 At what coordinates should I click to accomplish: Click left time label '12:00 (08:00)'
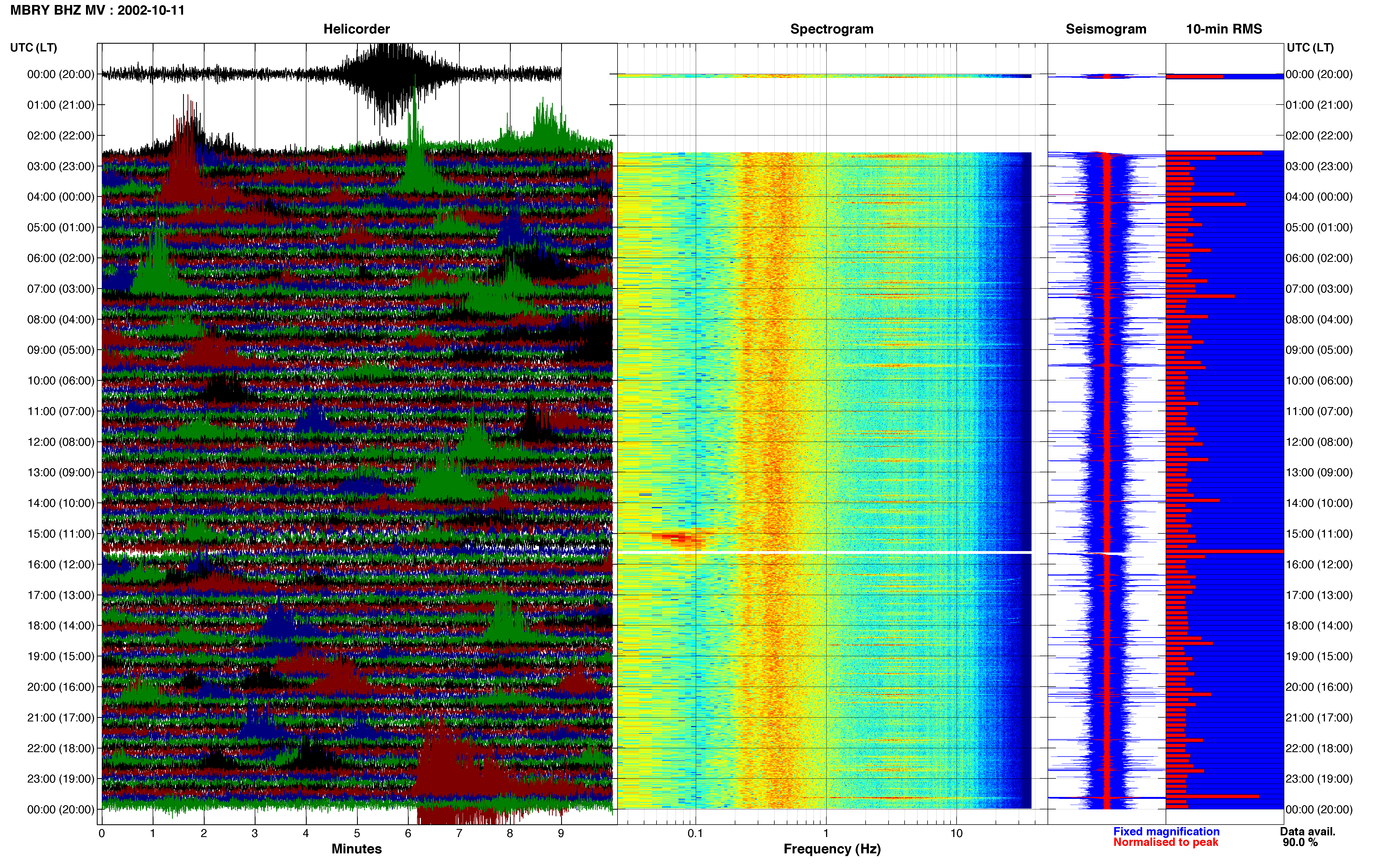[x=61, y=442]
